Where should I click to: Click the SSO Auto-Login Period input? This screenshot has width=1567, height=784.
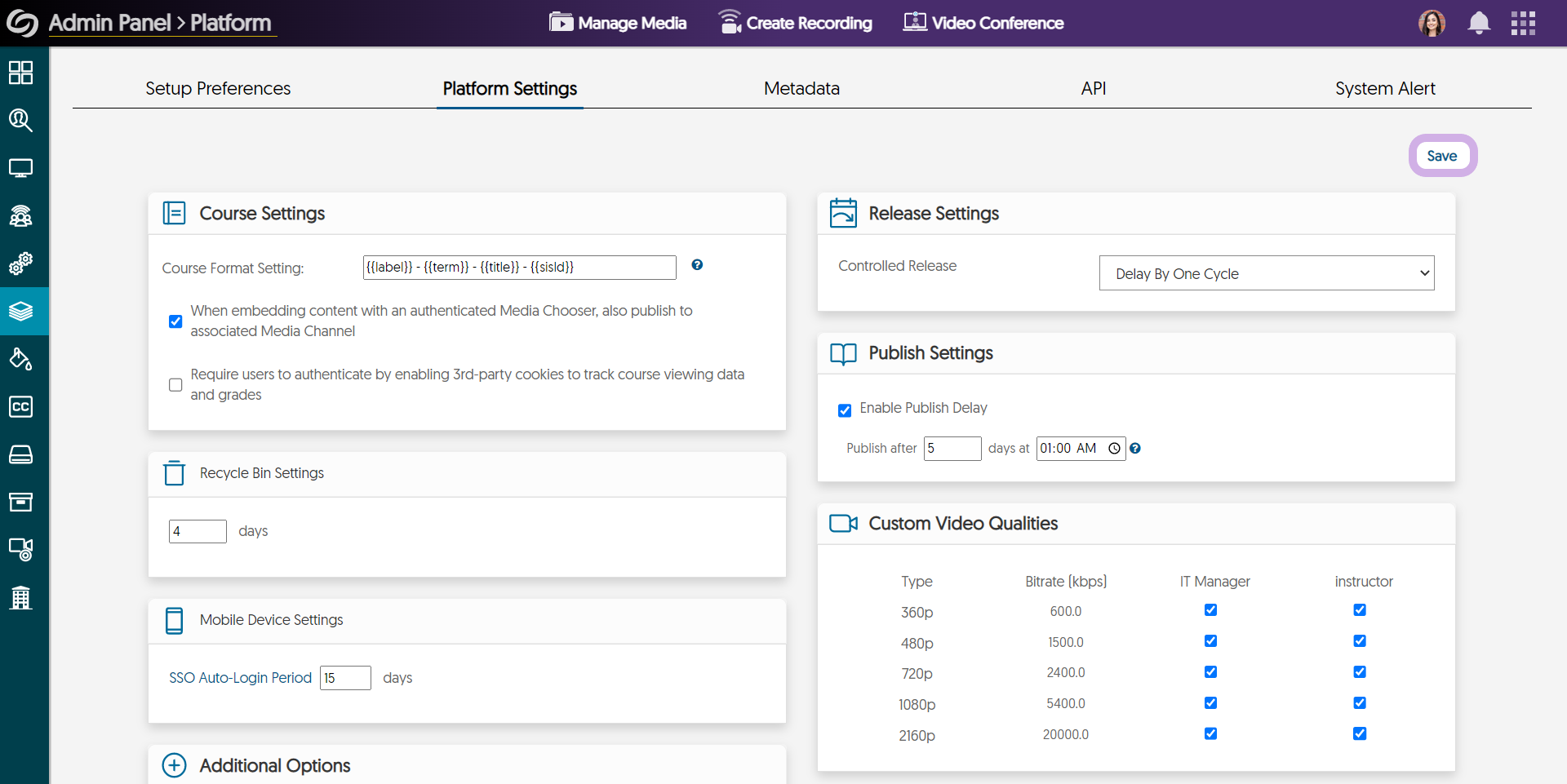345,678
